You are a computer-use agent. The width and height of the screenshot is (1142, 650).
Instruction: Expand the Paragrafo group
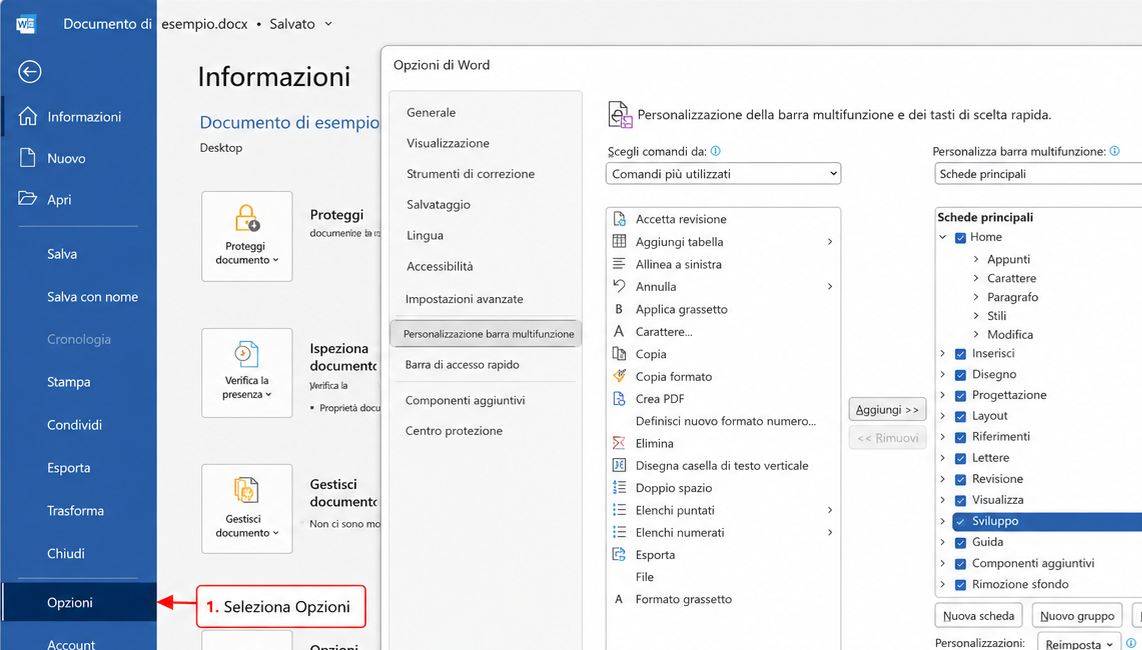click(x=976, y=297)
